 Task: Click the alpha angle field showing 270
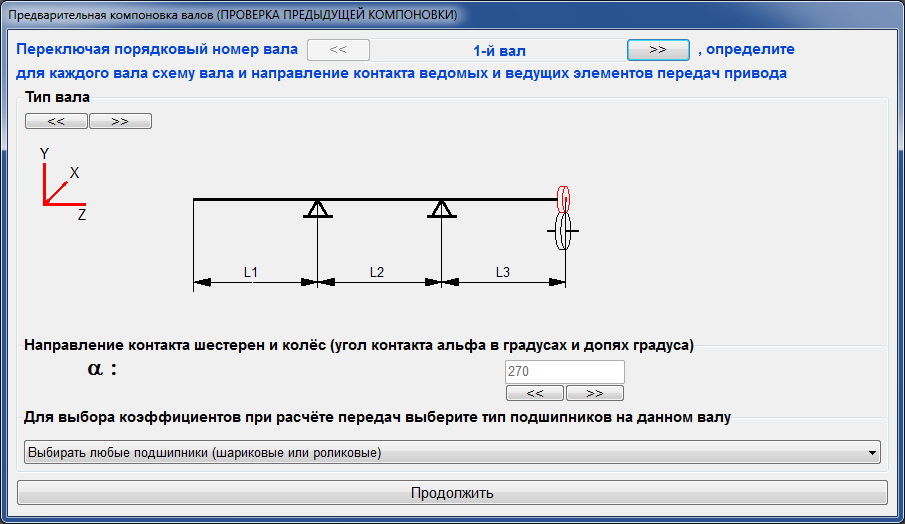click(564, 372)
